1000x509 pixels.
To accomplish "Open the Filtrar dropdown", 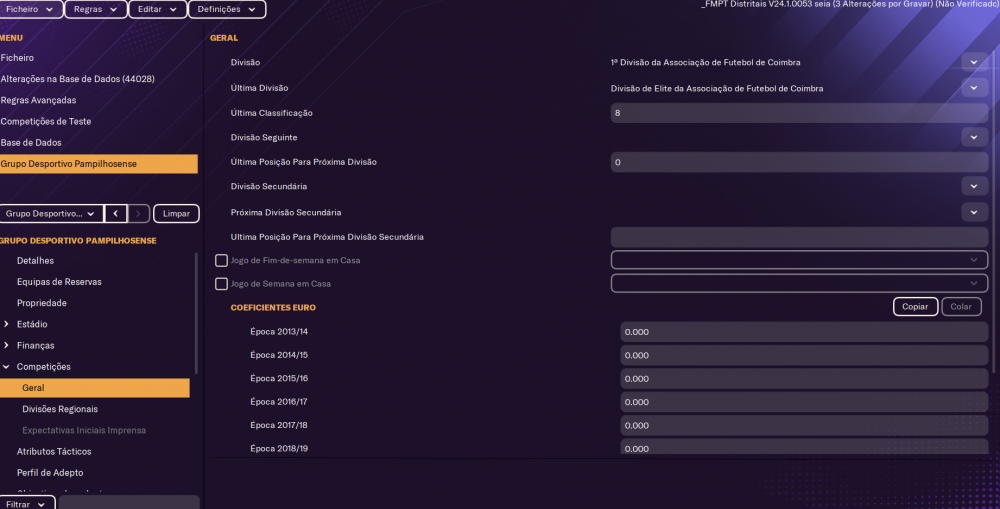I will (27, 503).
